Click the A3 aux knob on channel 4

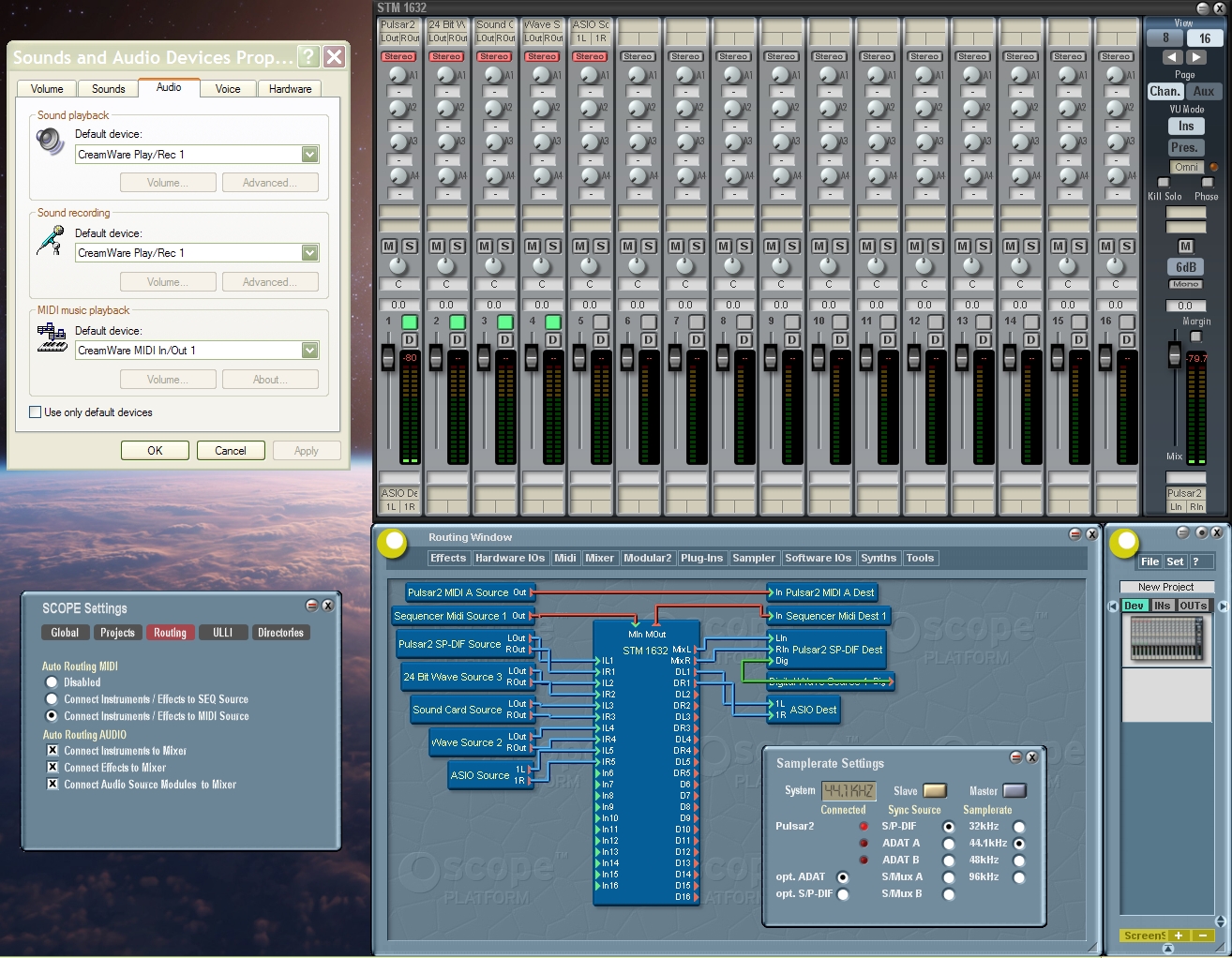tap(542, 142)
